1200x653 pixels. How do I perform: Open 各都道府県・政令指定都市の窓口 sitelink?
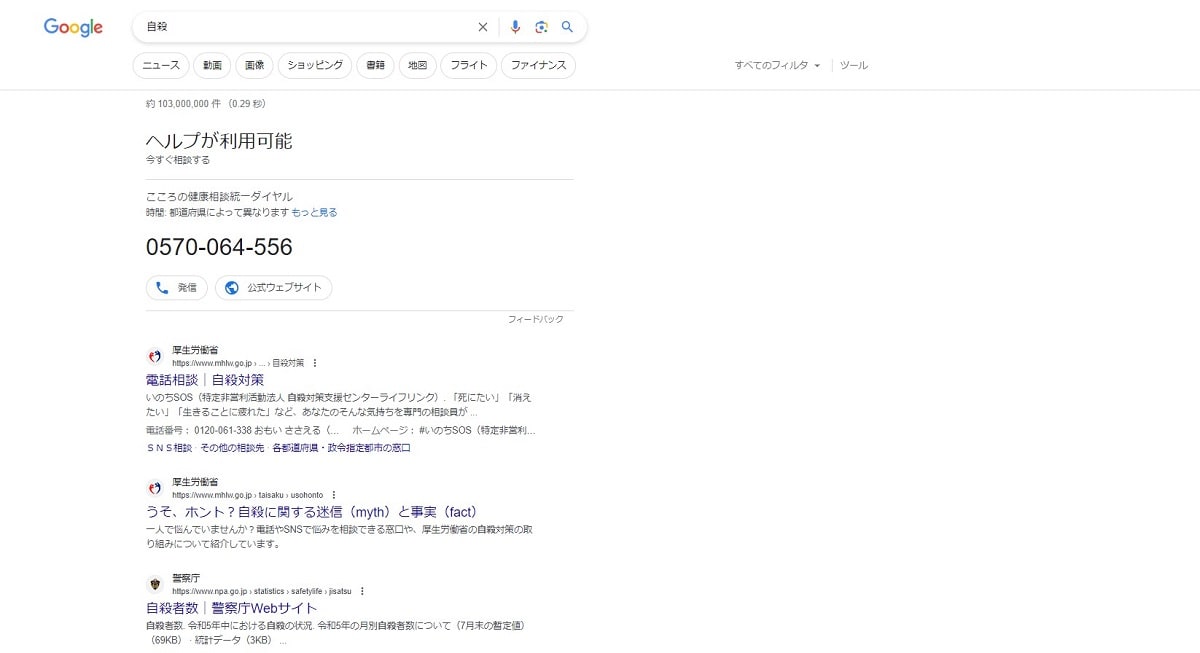click(341, 448)
